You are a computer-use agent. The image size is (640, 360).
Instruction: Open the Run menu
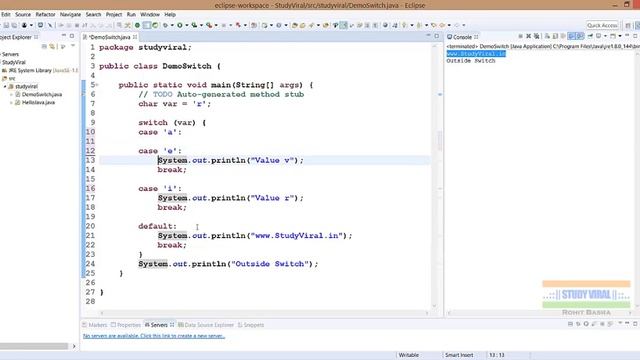pos(131,14)
